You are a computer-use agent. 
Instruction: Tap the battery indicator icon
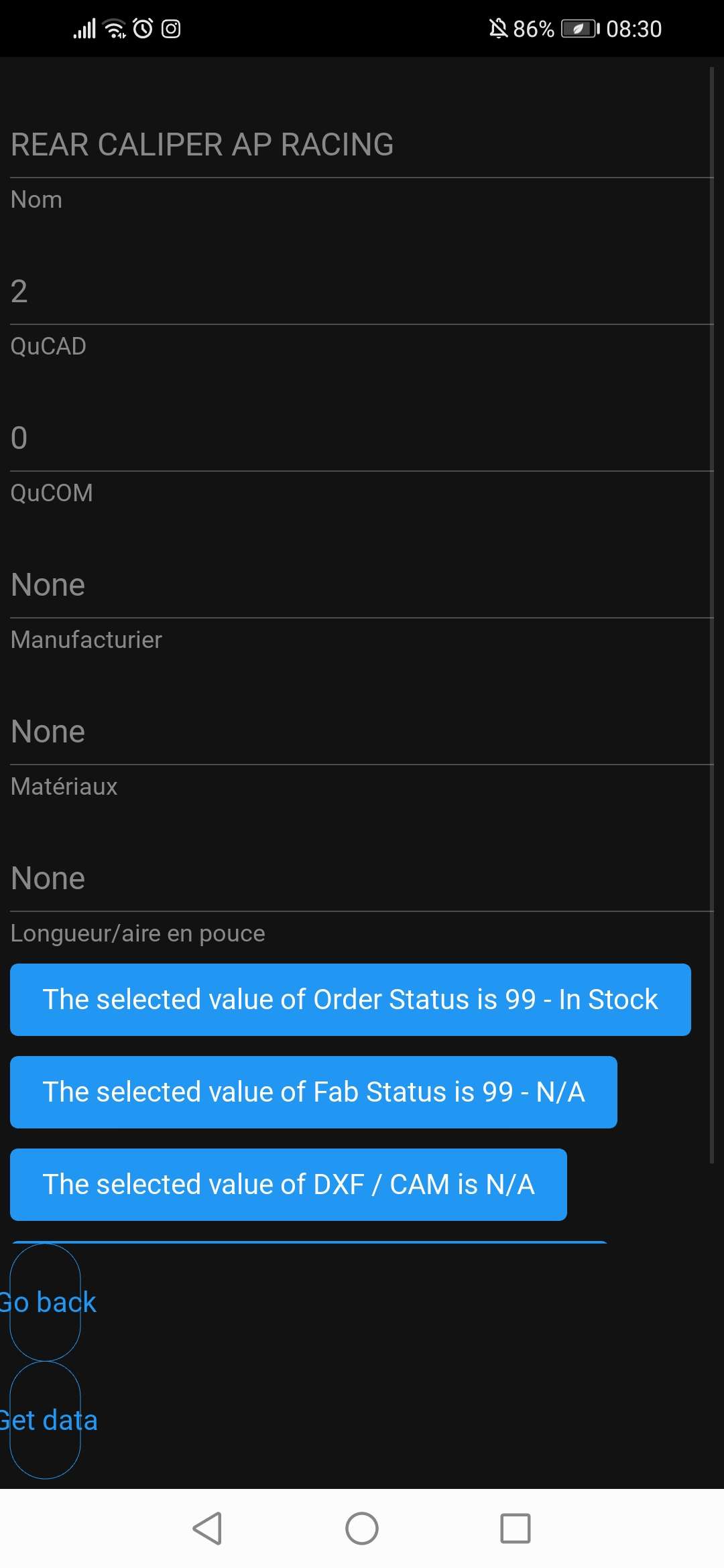[x=579, y=29]
